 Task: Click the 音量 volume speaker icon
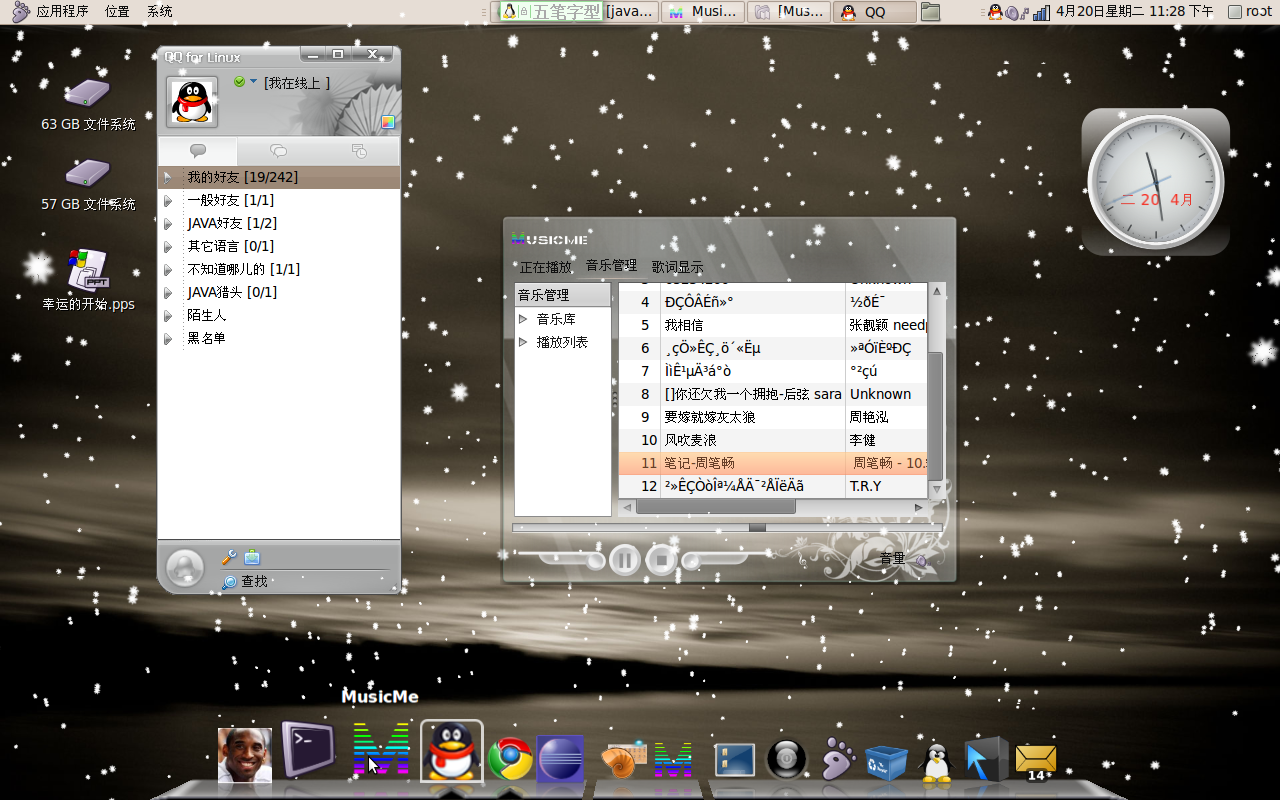coord(921,560)
